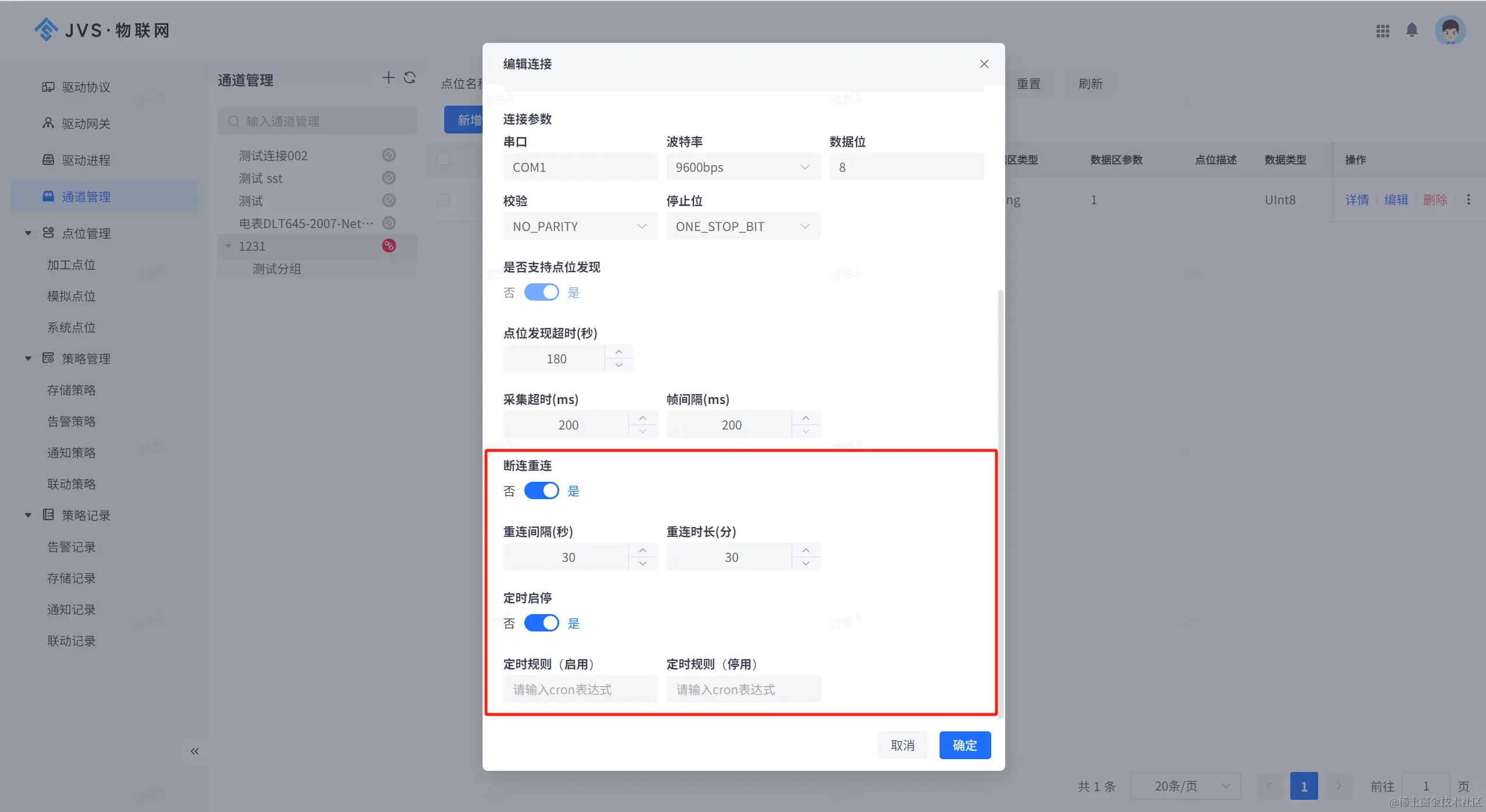Click the red status icon beside 1231
The image size is (1486, 812).
coord(389,246)
